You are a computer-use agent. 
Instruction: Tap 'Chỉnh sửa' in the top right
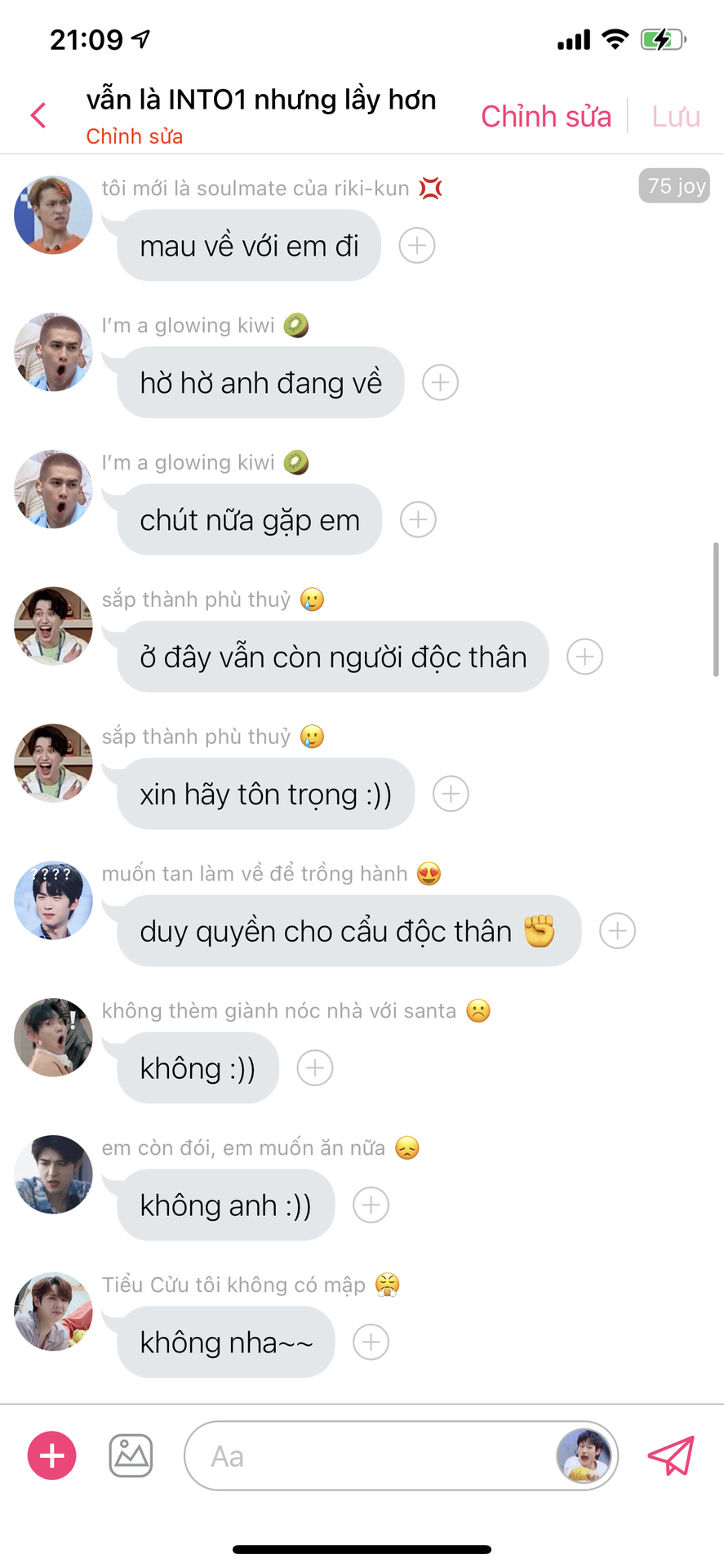tap(546, 116)
